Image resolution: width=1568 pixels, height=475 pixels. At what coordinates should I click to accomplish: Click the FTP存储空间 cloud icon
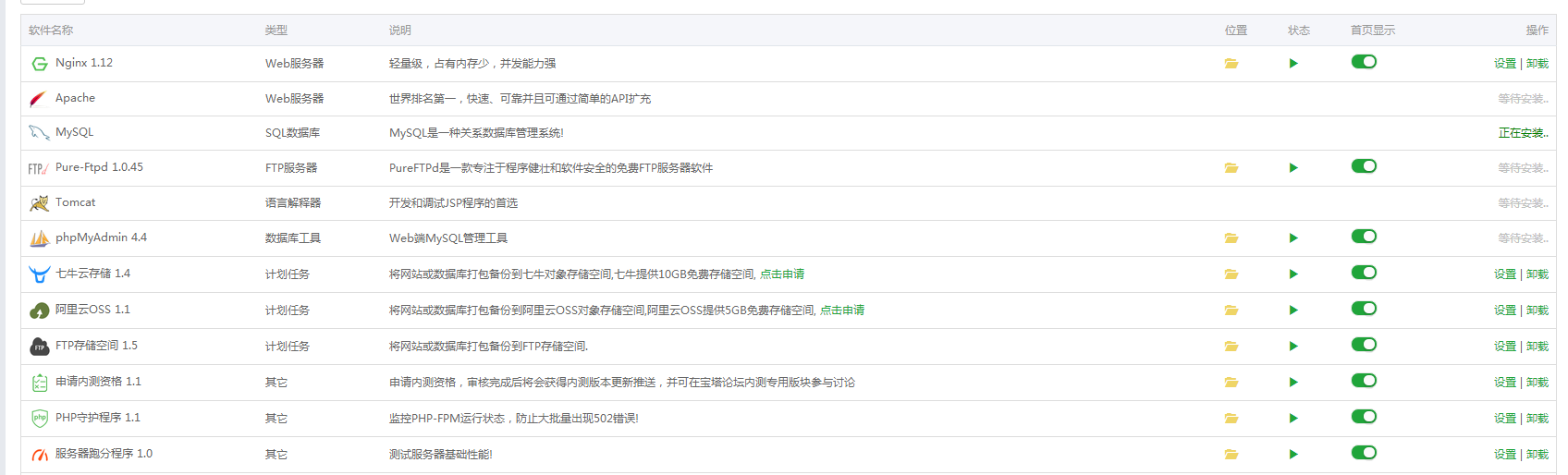(39, 347)
